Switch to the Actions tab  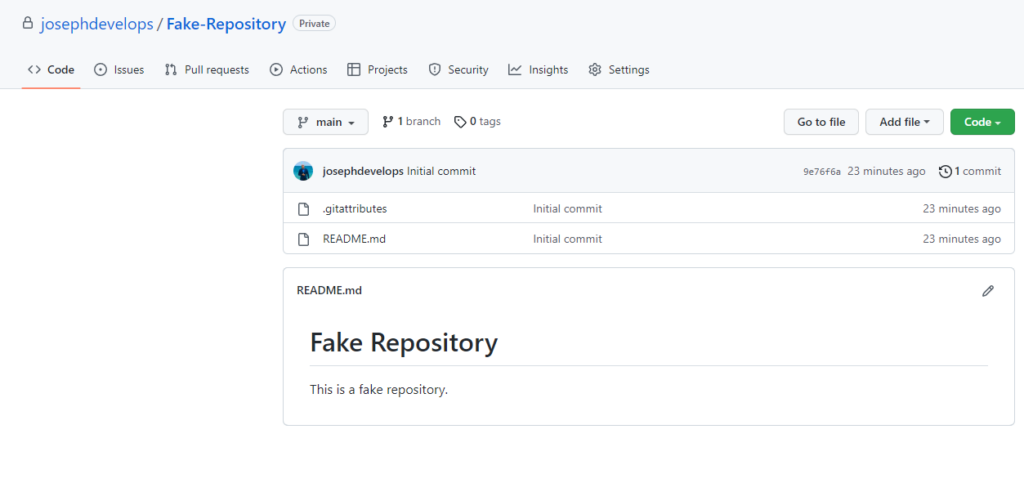298,70
